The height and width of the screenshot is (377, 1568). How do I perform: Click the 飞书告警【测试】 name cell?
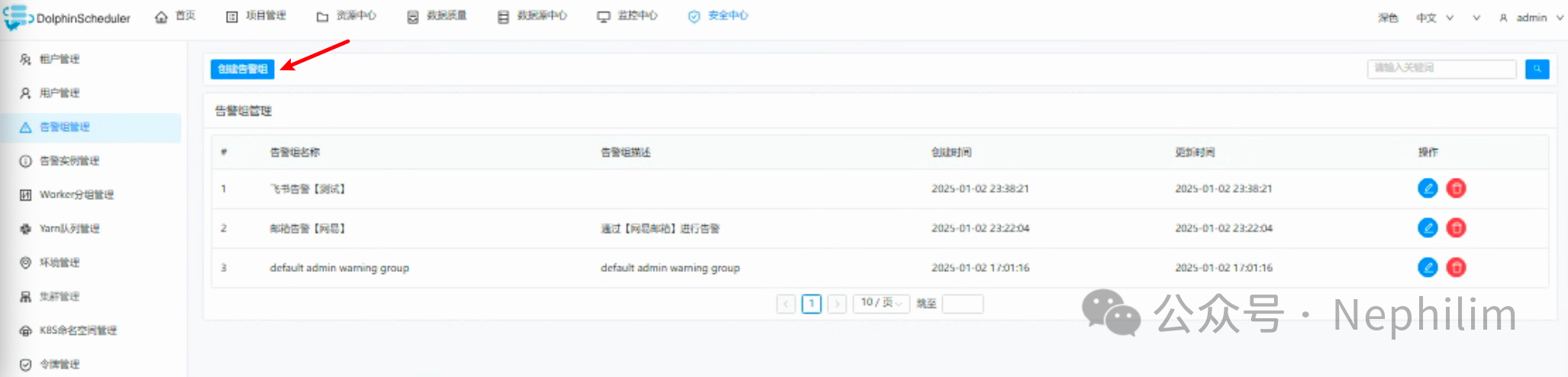tap(308, 188)
